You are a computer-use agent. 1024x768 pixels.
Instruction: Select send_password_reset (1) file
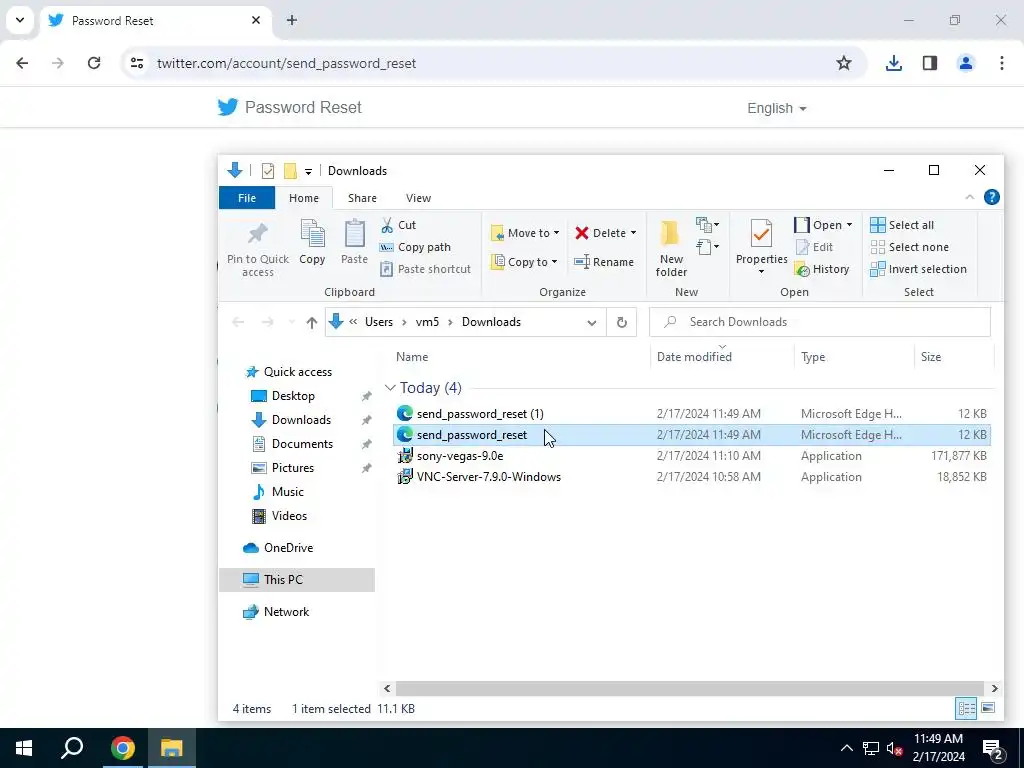tap(691, 413)
